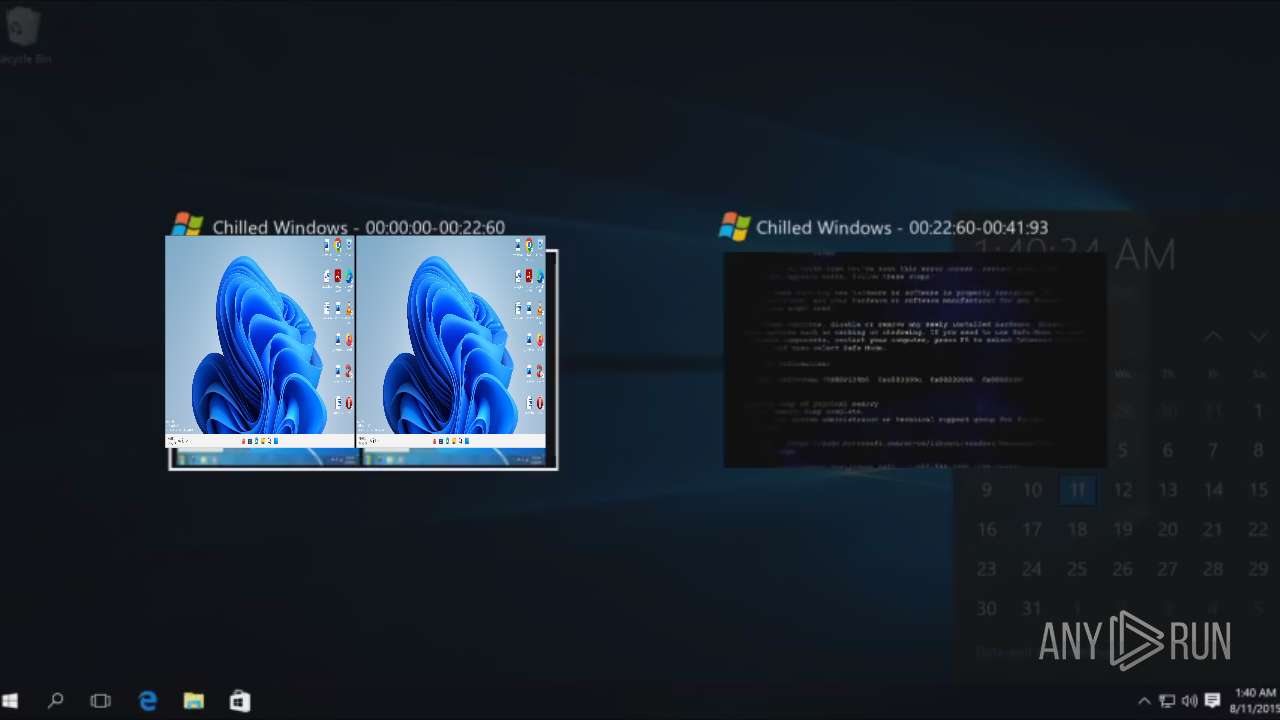This screenshot has width=1280, height=720.
Task: Click the 'Chilled Windows - 00:22:60-00:41:93' title
Action: [902, 227]
